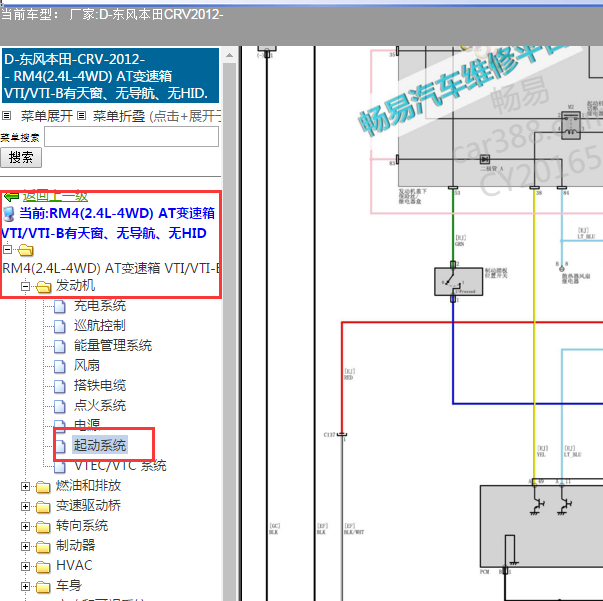Expand the 制动器 folder
603x601 pixels.
25,546
